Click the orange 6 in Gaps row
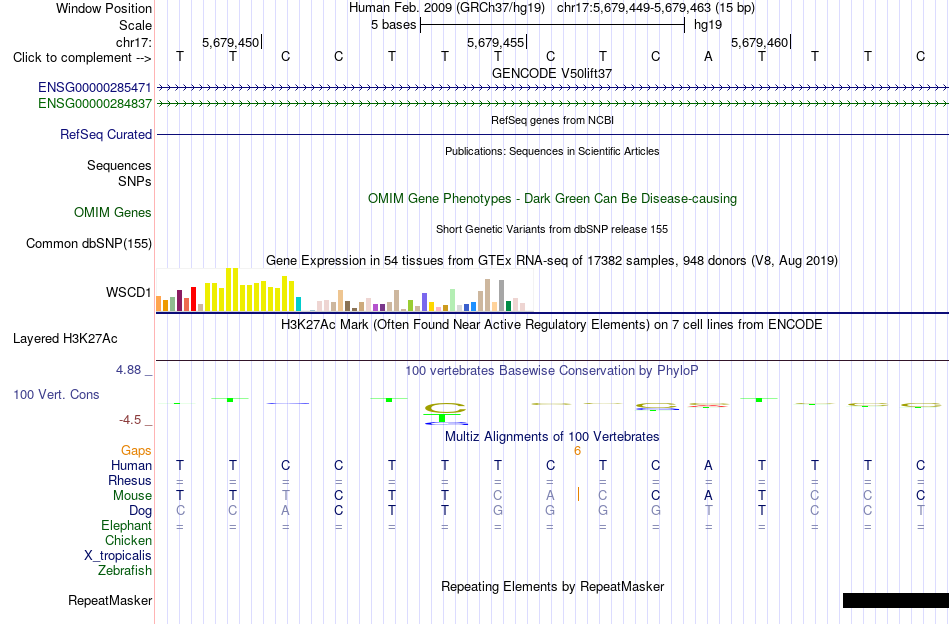Screen dimensions: 950x624 click(x=577, y=451)
